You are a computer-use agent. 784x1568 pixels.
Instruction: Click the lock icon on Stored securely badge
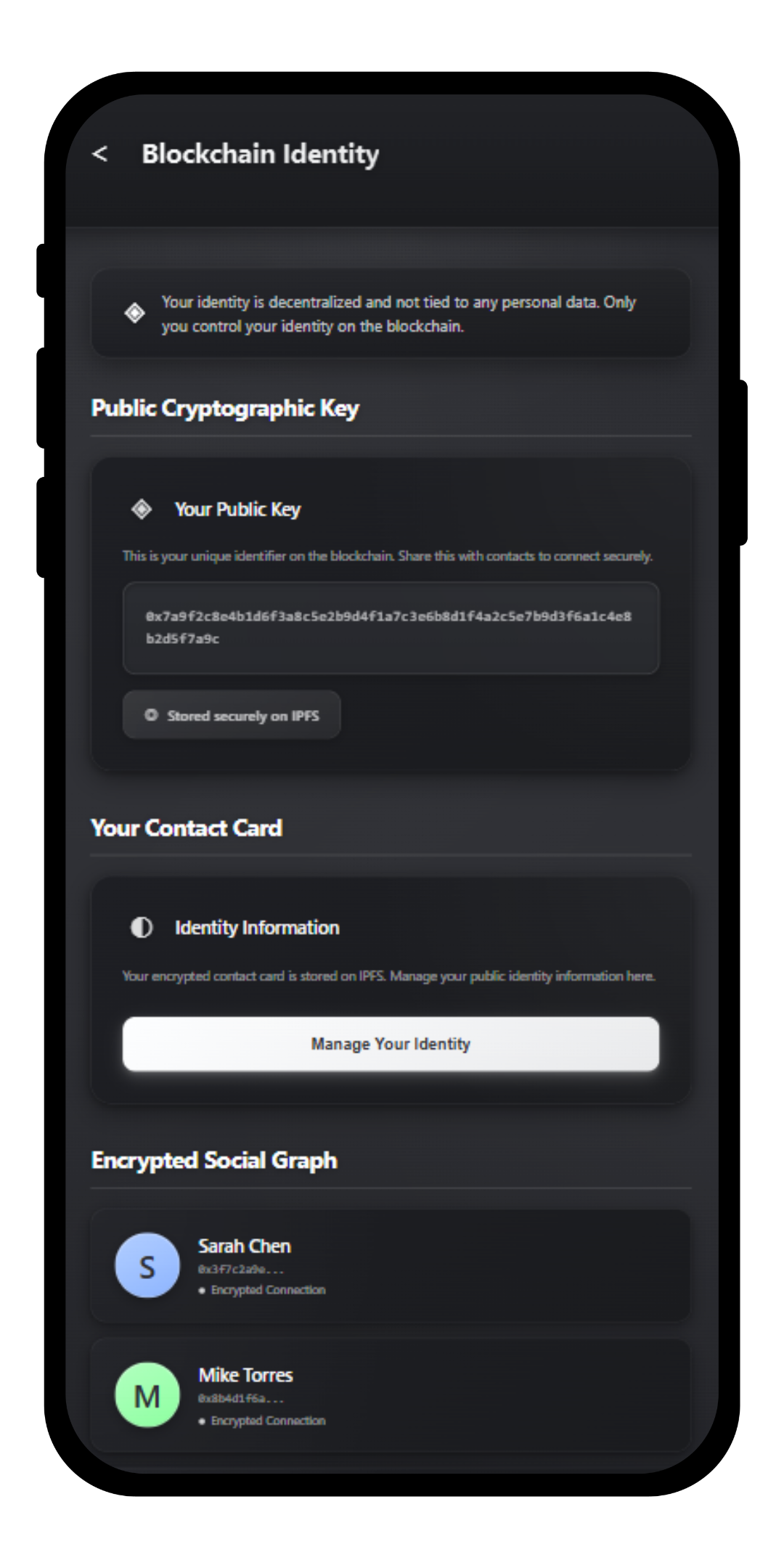(151, 715)
